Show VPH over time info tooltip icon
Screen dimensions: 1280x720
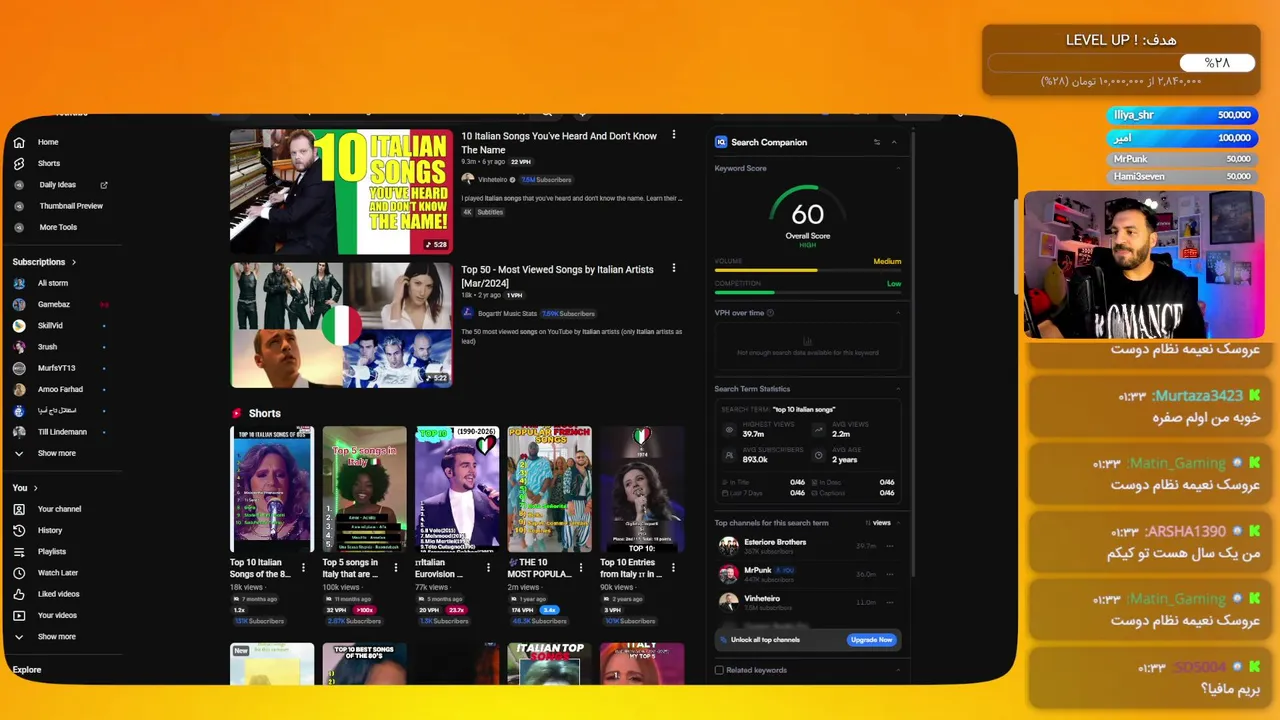tap(770, 313)
